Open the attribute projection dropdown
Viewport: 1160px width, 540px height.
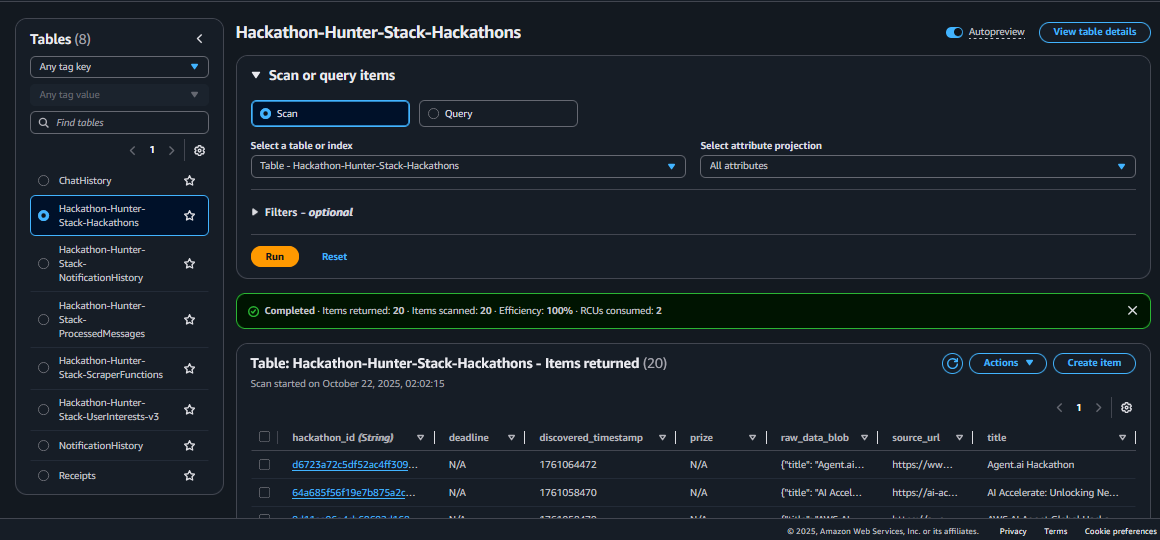click(917, 166)
